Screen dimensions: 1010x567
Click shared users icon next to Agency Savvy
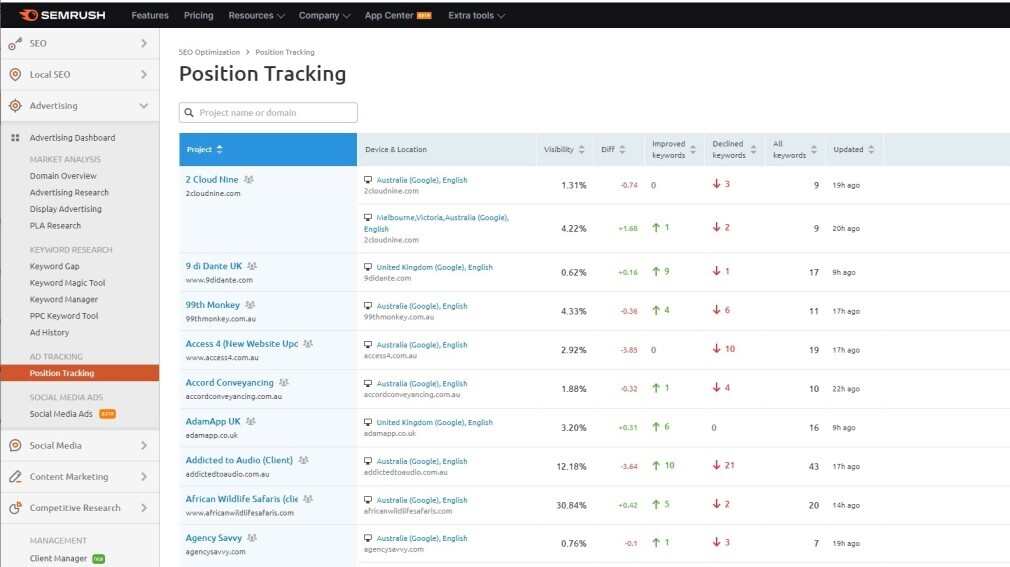[252, 537]
